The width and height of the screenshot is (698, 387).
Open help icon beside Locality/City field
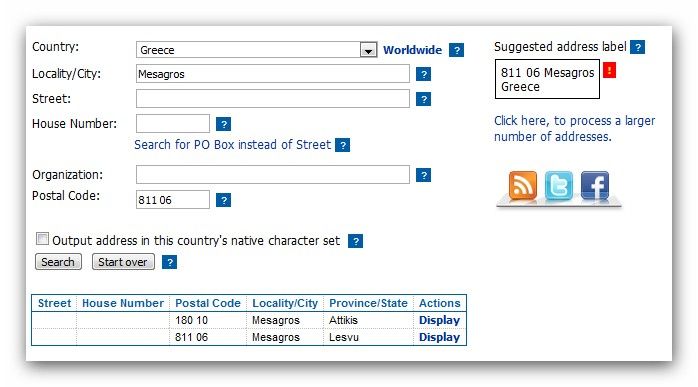click(423, 74)
